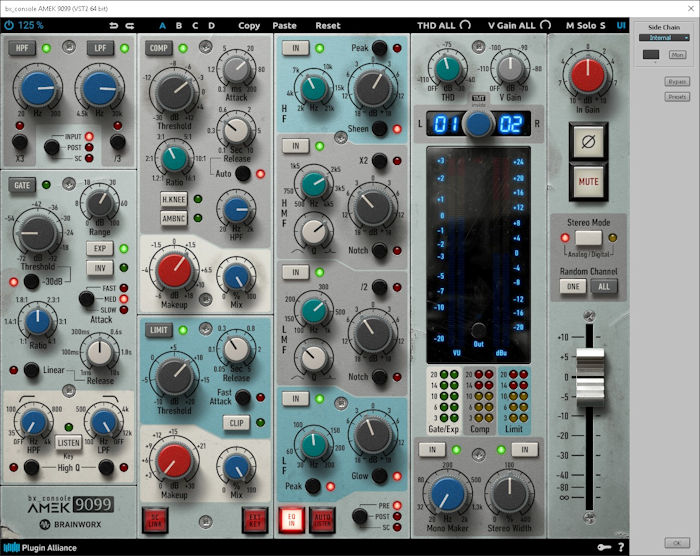Click the V Gain ALL knob icon
This screenshot has height=556, width=700.
[545, 25]
